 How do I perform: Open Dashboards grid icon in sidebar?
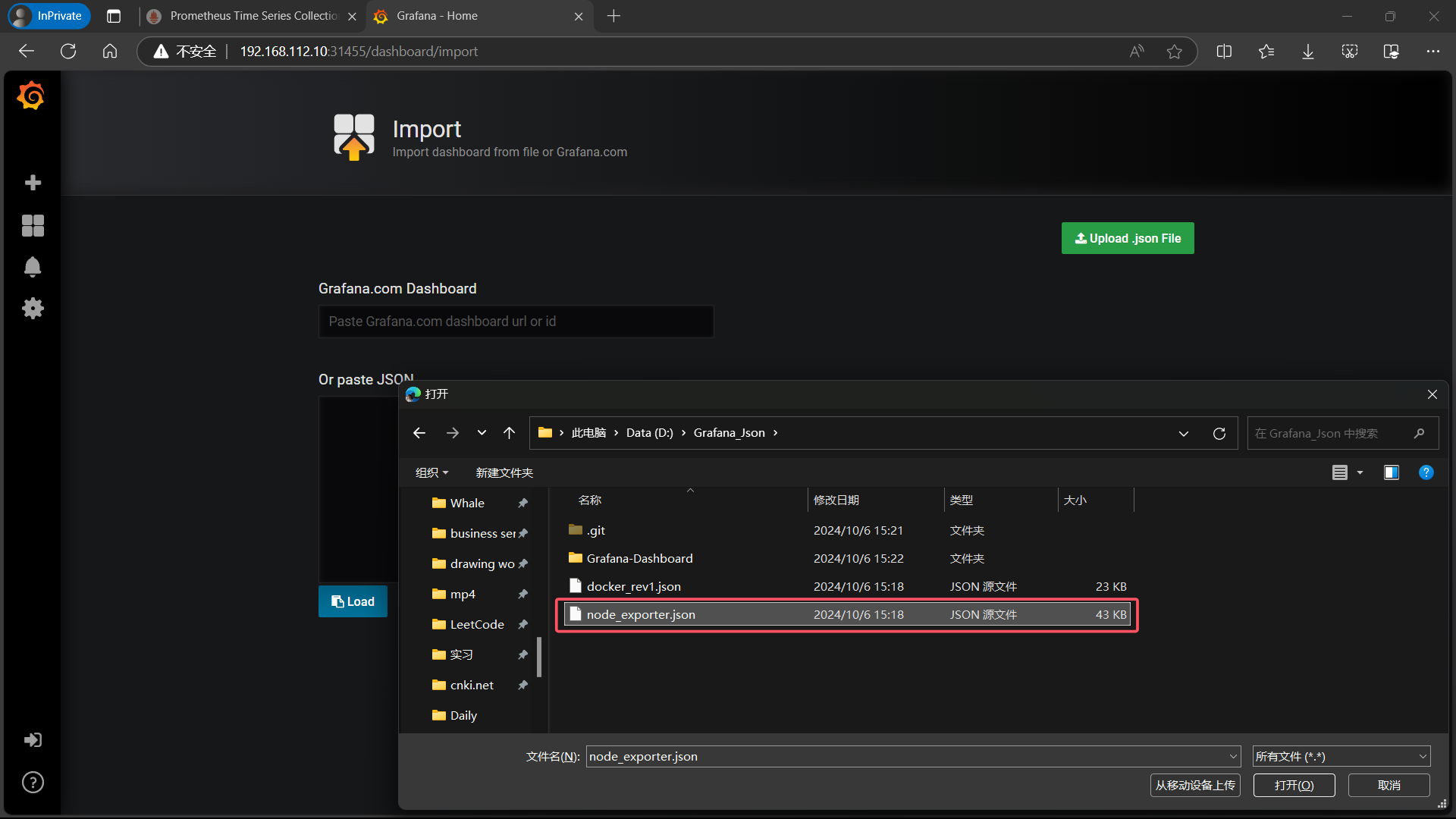coord(33,225)
